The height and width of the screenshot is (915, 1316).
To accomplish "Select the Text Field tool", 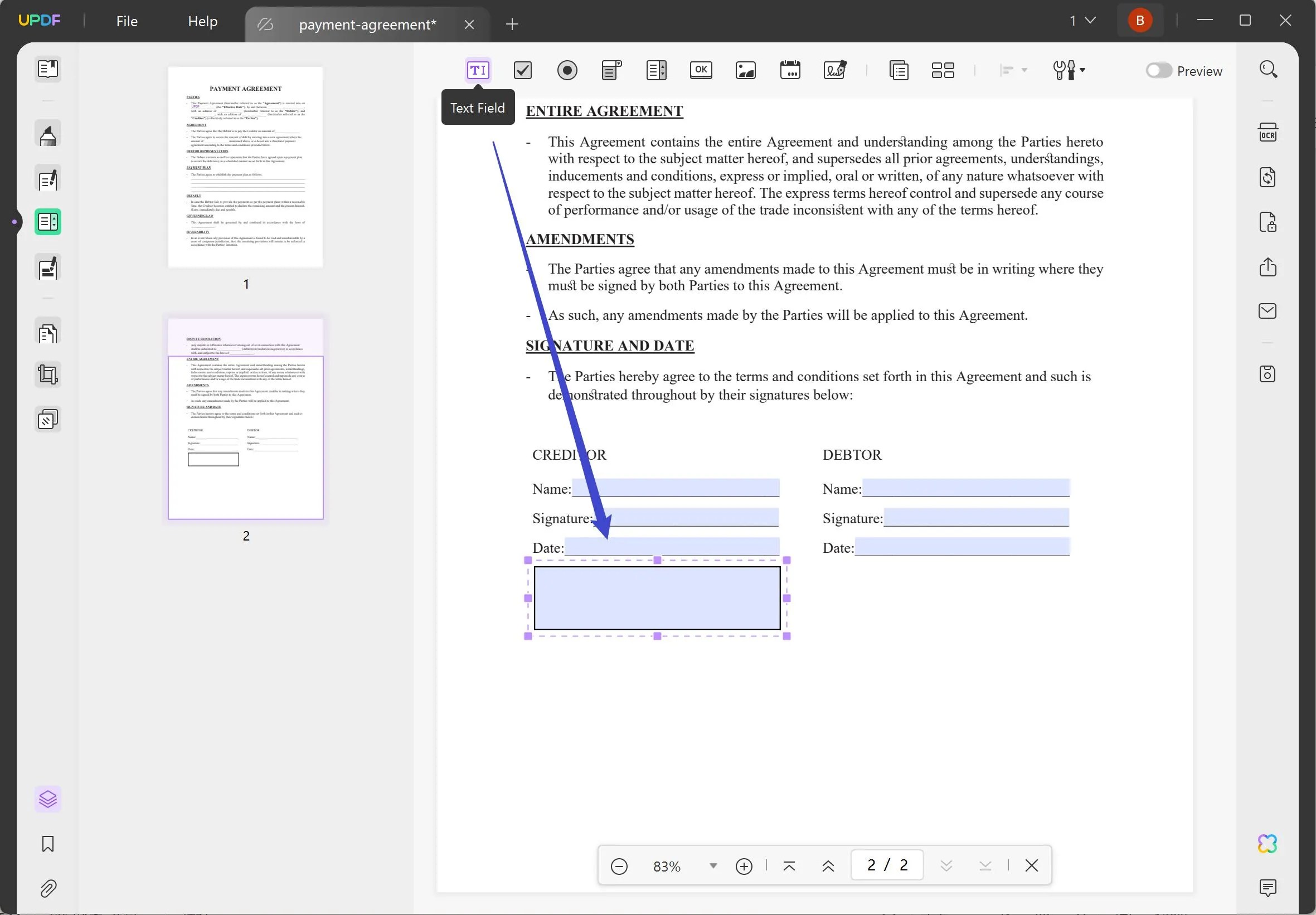I will pos(478,70).
